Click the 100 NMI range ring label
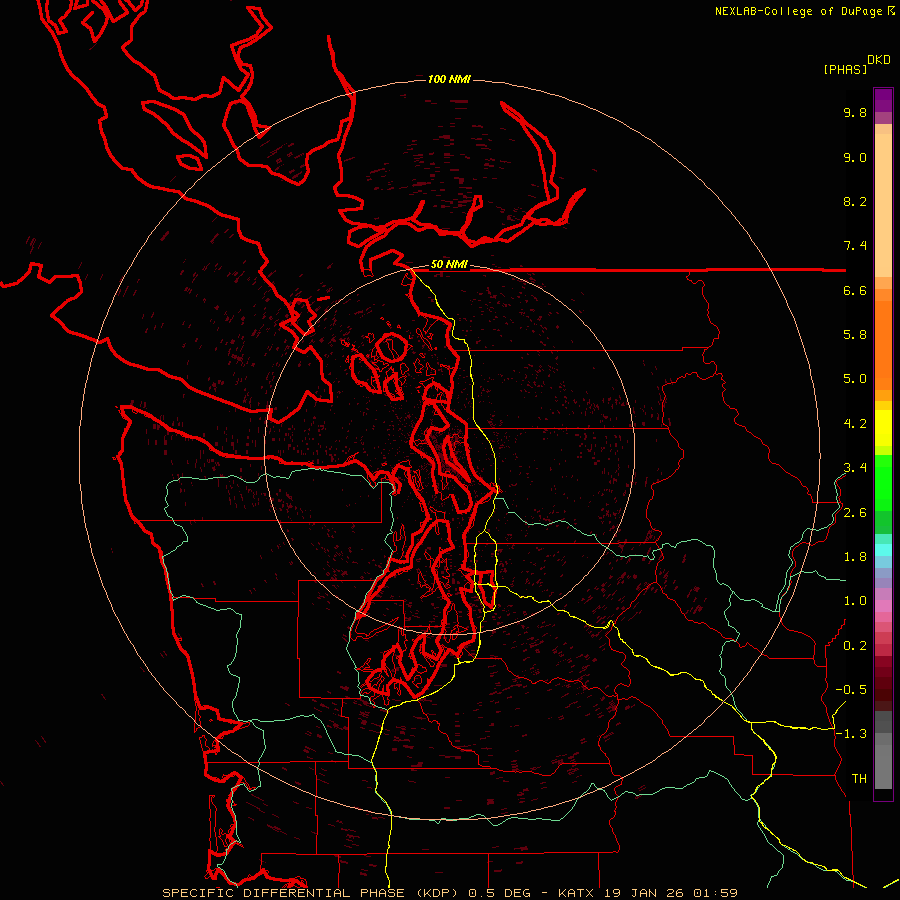Image resolution: width=900 pixels, height=900 pixels. click(x=449, y=79)
